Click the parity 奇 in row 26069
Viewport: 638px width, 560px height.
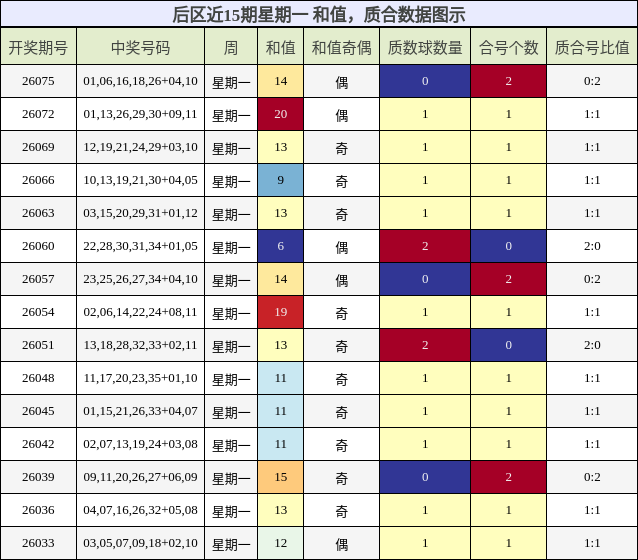[x=341, y=149]
